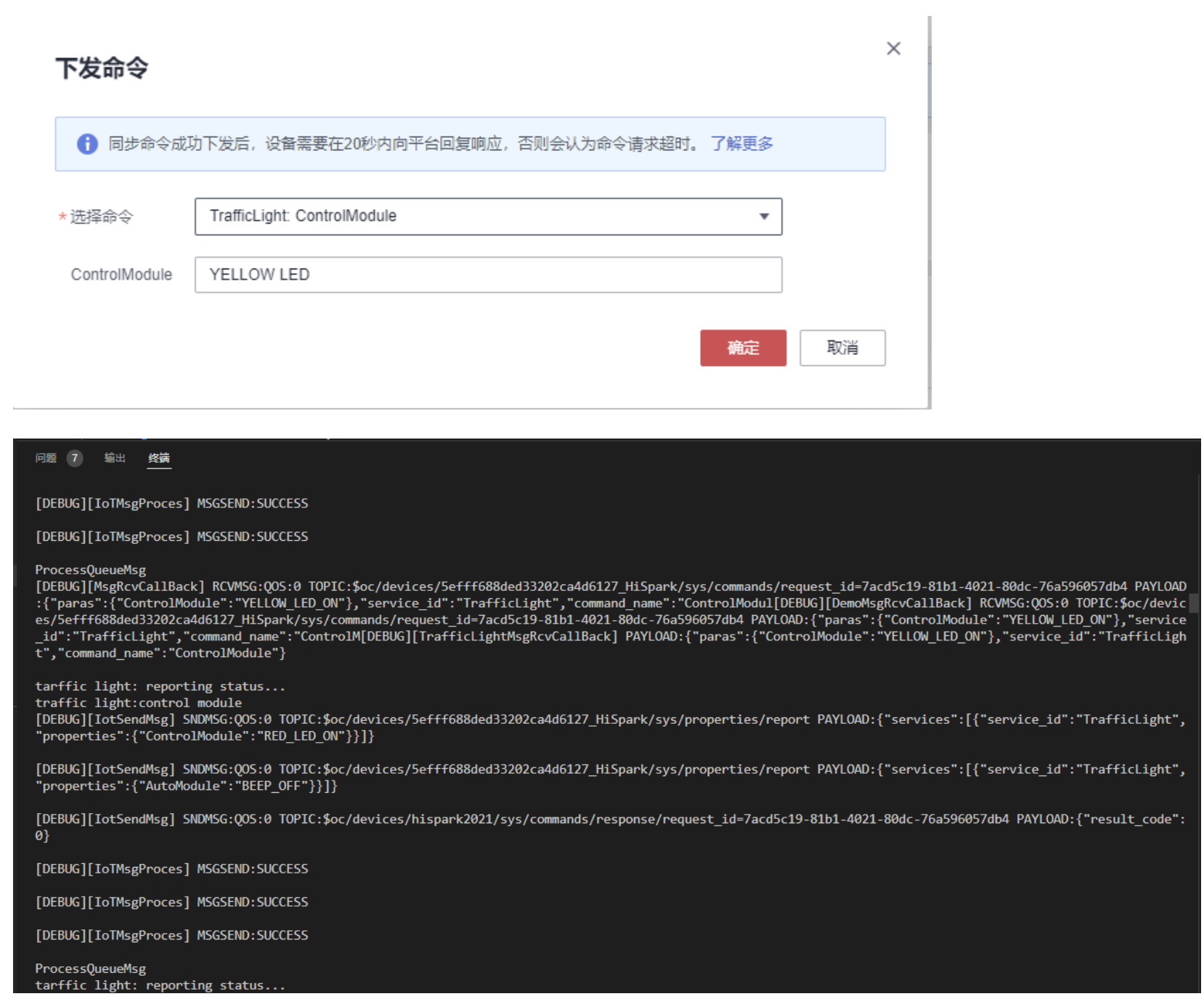Confirm the command with the 确定 button
This screenshot has height=999, width=1204.
tap(742, 348)
